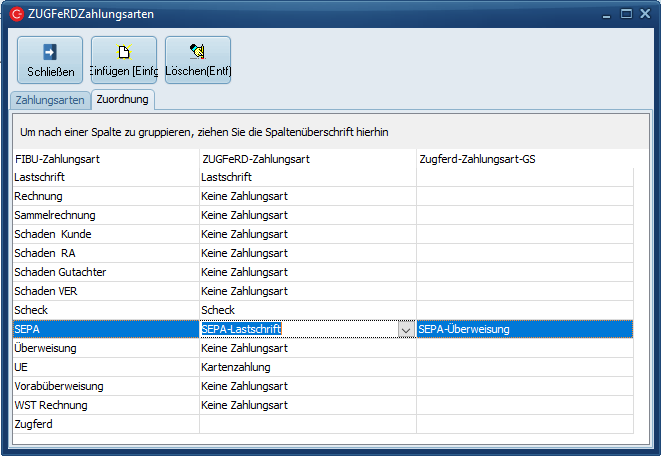Maximize the ZUGFeRDZahlungsarten window
Screen dimensions: 661x456
click(626, 14)
